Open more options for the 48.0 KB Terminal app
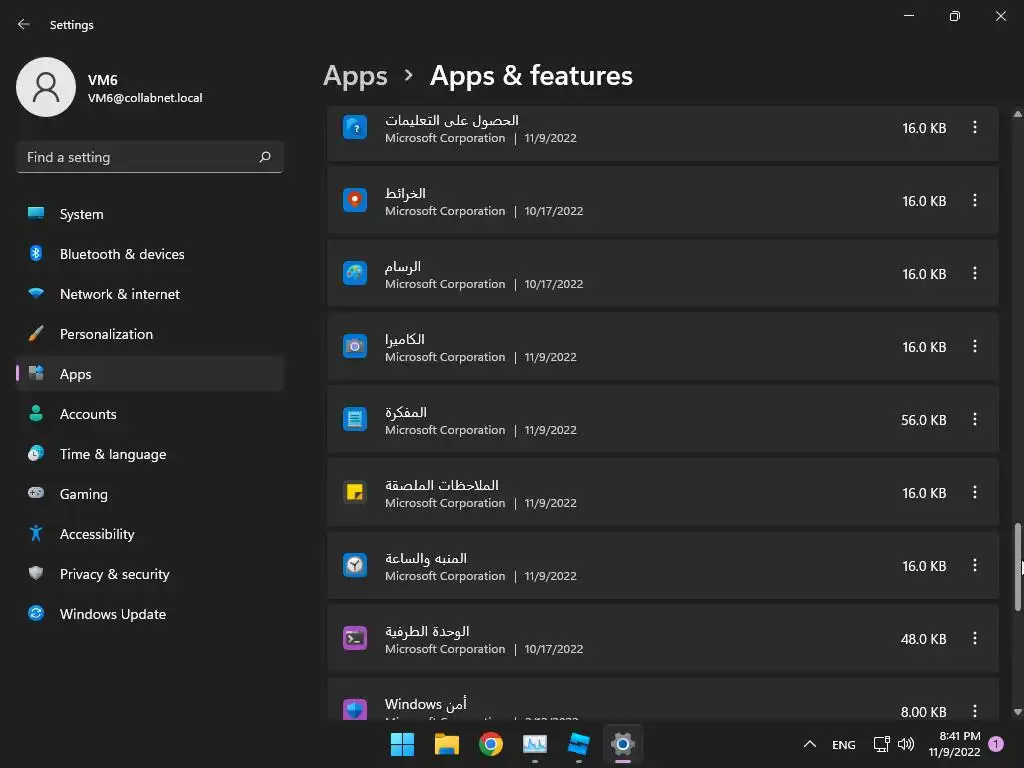The image size is (1024, 768). pyautogui.click(x=974, y=639)
